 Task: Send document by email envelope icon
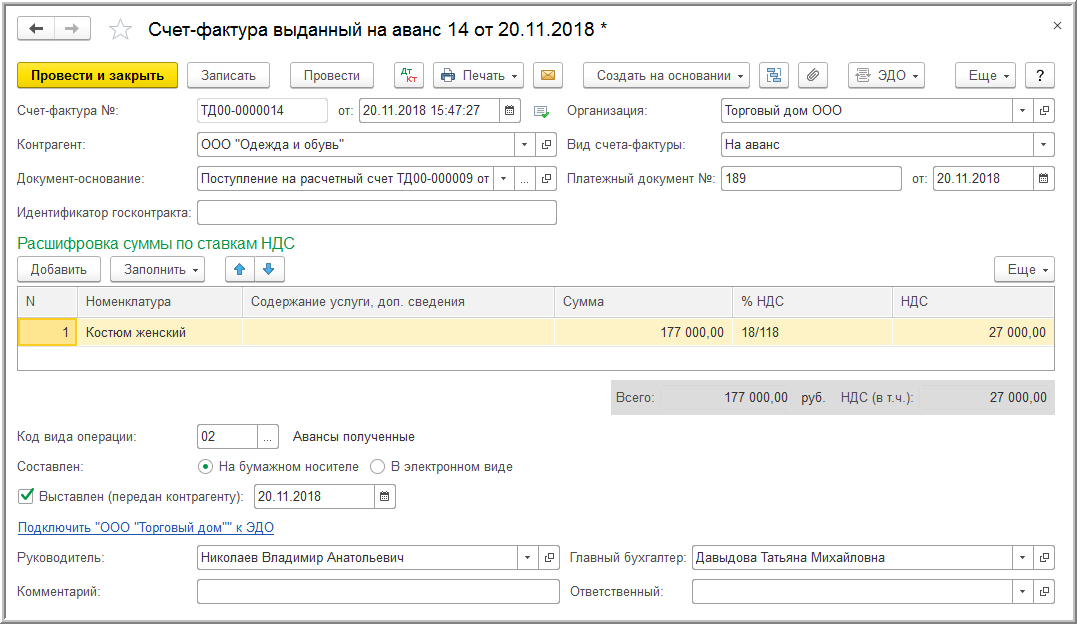pos(547,76)
